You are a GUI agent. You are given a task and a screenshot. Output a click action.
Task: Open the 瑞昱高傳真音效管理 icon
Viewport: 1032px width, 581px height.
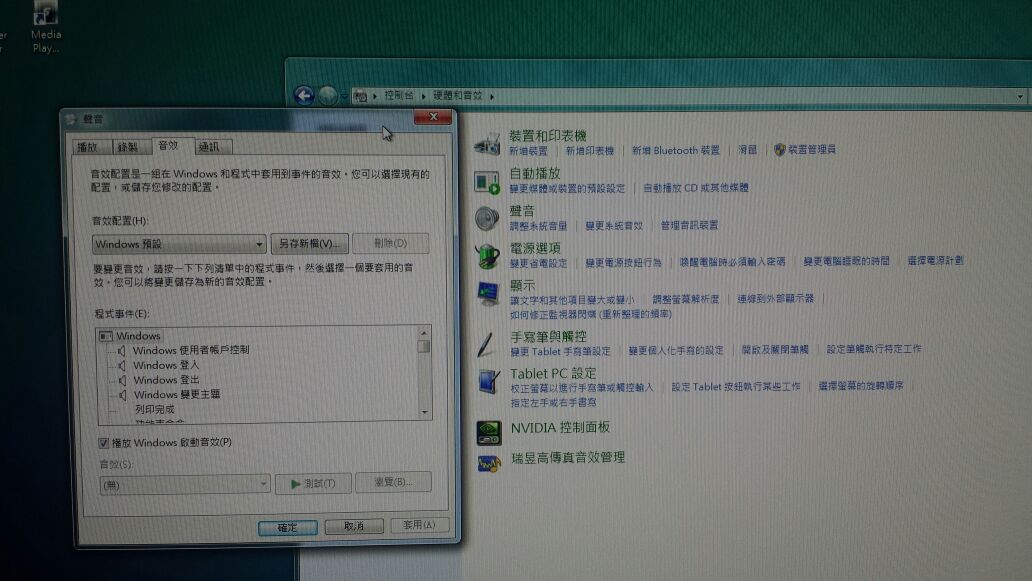(489, 463)
